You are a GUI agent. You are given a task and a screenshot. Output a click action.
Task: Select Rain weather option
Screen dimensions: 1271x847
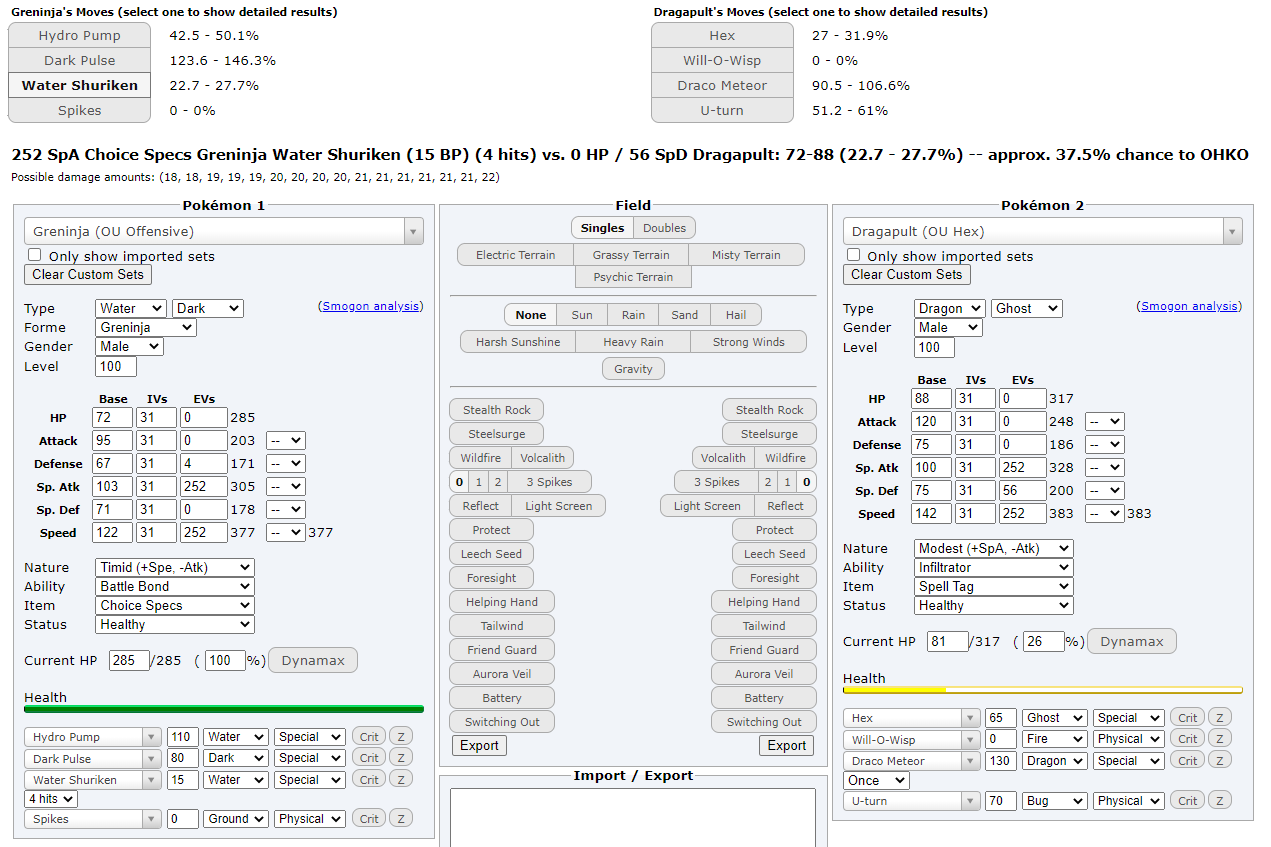point(633,315)
